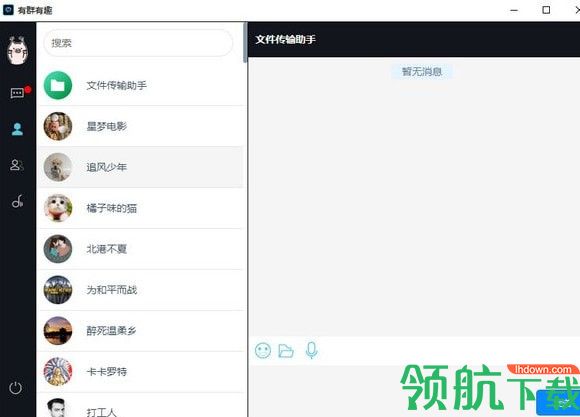Viewport: 580px width, 417px height.
Task: Select contact name 橘子味的猫
Action: pos(112,208)
